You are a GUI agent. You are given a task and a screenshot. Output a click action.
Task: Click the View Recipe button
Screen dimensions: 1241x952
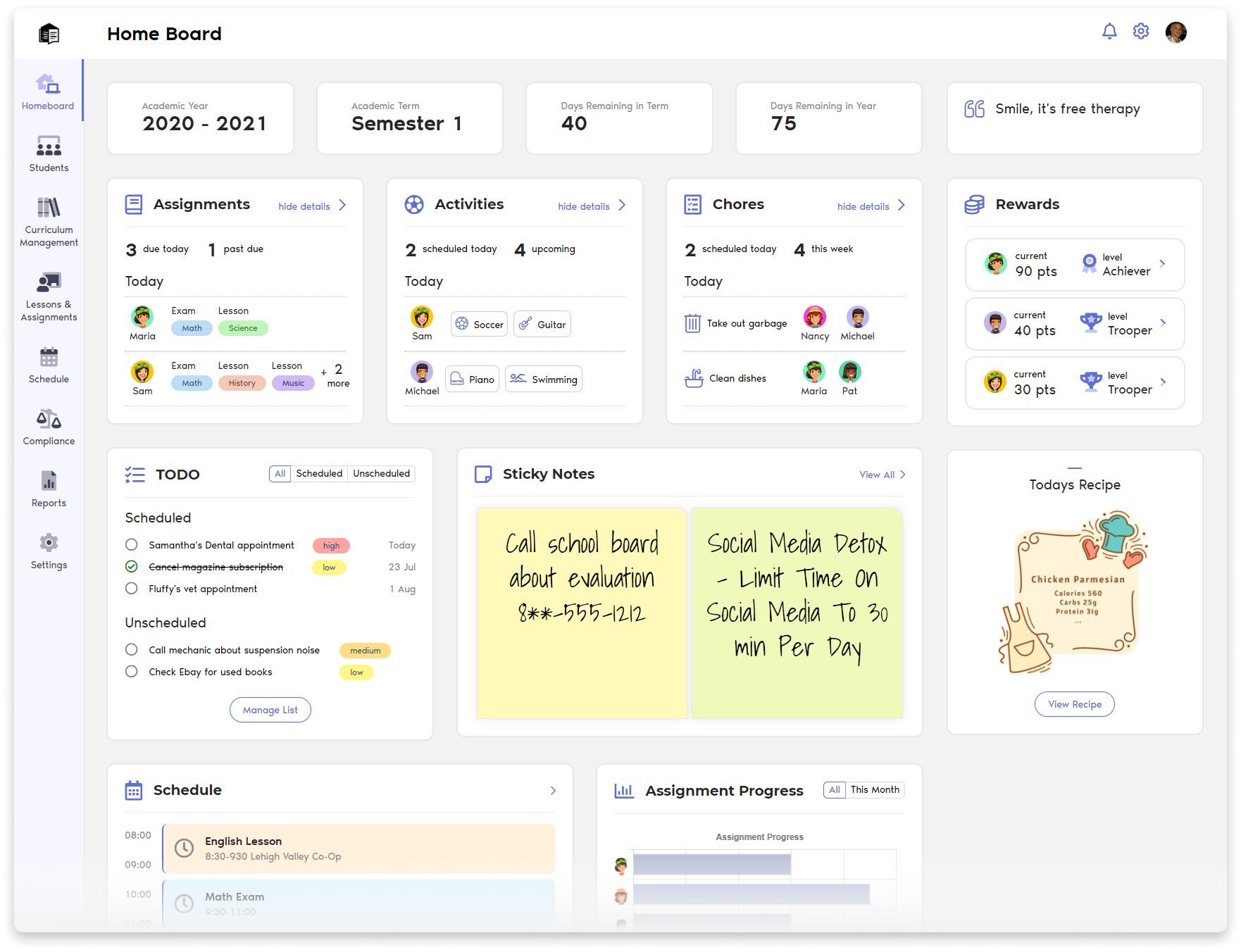[x=1074, y=704]
